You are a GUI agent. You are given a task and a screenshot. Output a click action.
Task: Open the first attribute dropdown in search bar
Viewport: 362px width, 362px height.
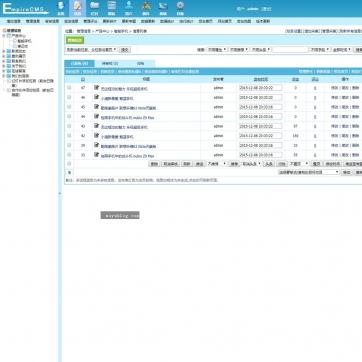click(217, 49)
